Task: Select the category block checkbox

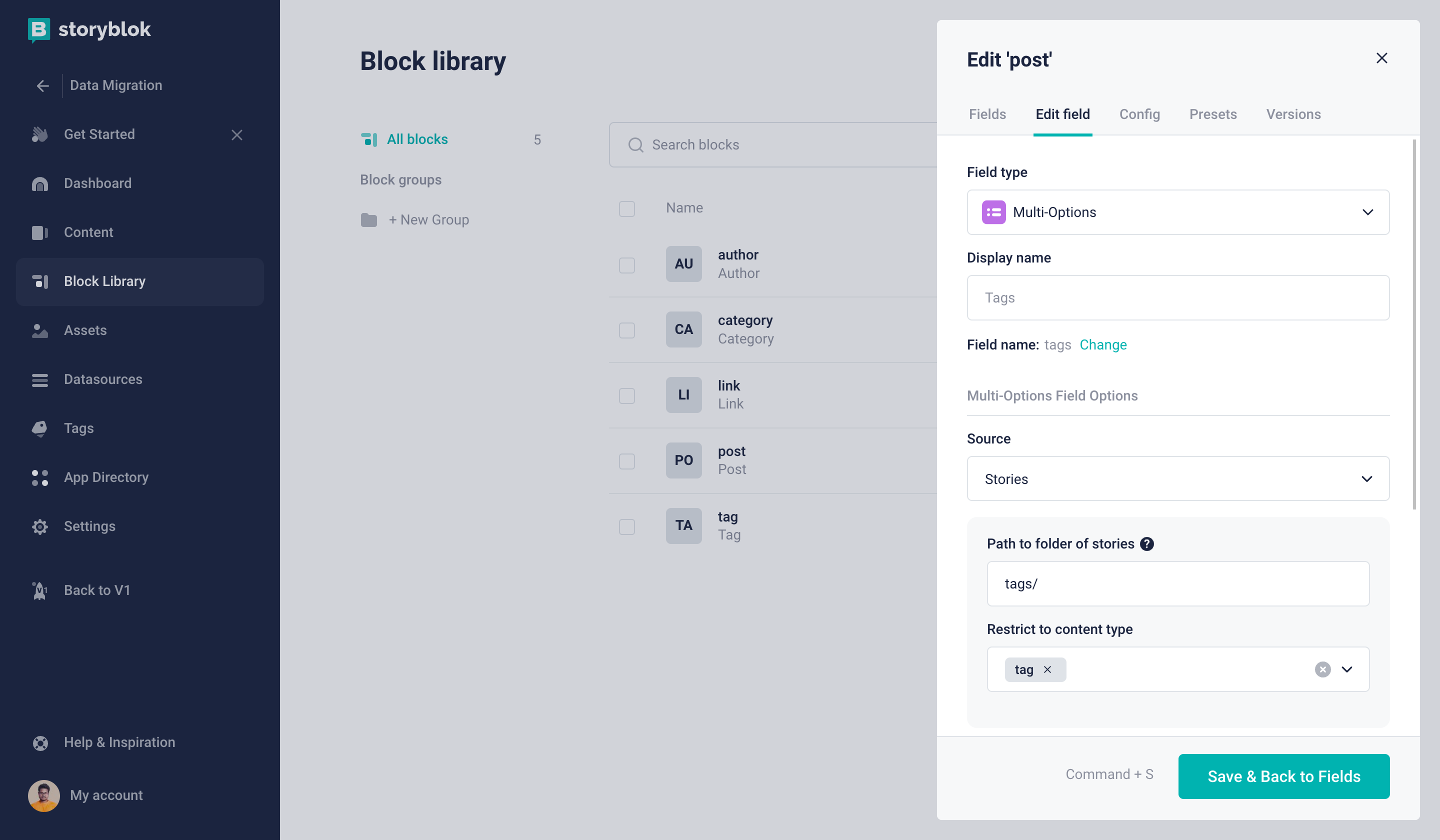Action: pyautogui.click(x=627, y=330)
